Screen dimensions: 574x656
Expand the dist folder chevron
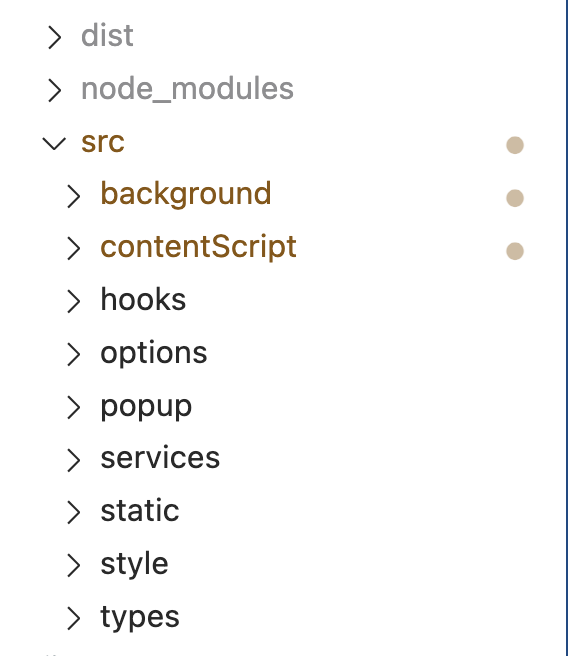click(x=54, y=37)
